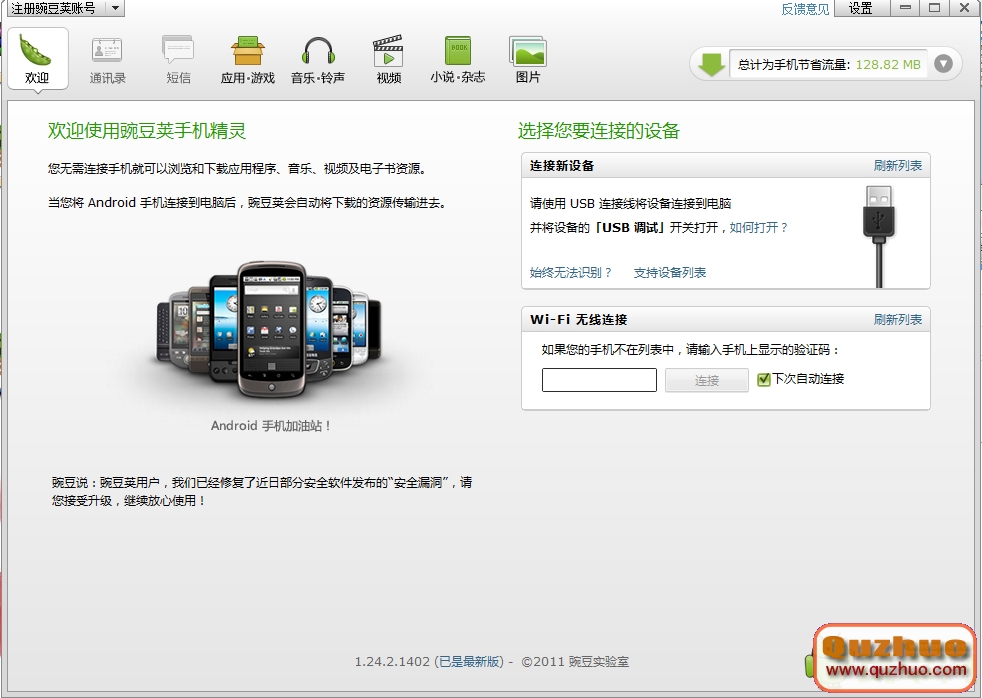The width and height of the screenshot is (982, 698).
Task: Click the USB cable illustration
Action: (879, 236)
